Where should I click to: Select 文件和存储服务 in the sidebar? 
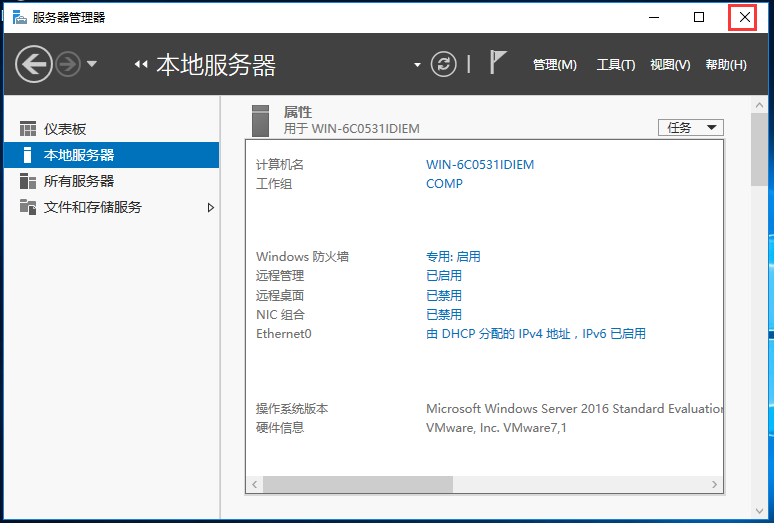(x=111, y=207)
